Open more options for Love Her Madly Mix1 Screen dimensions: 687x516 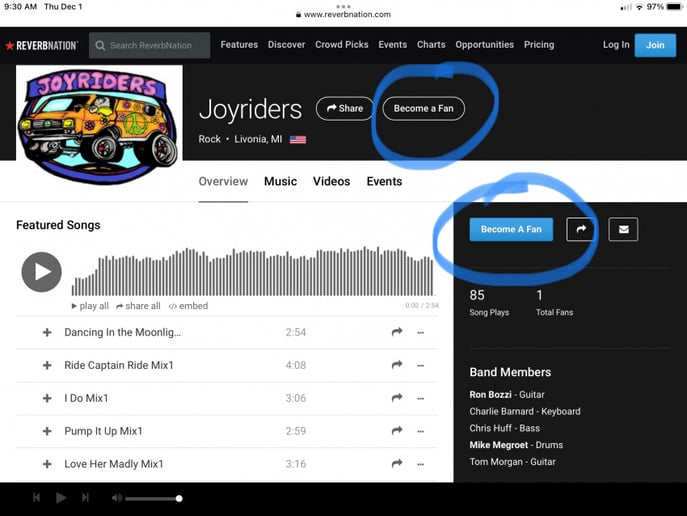click(421, 464)
